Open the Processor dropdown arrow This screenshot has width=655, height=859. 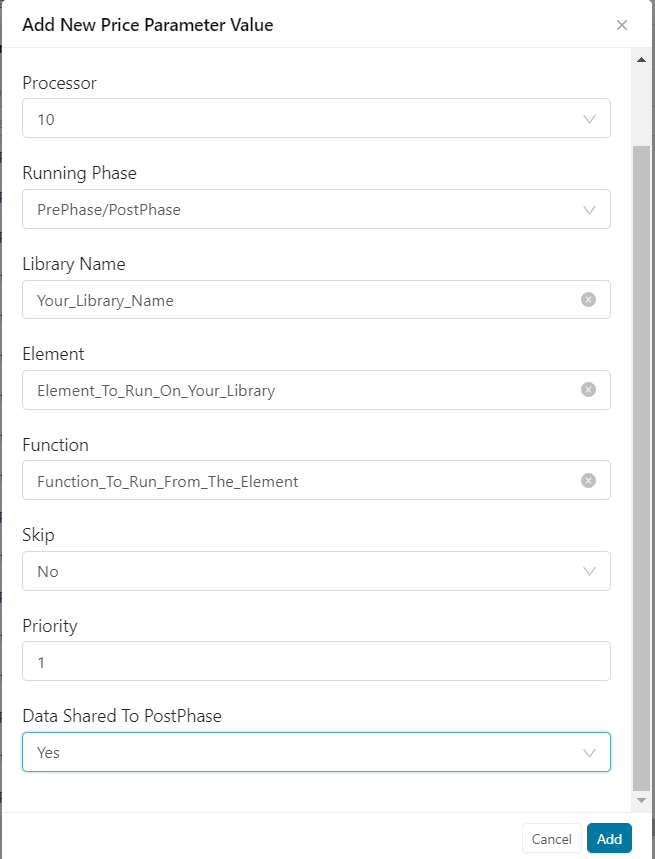click(589, 119)
